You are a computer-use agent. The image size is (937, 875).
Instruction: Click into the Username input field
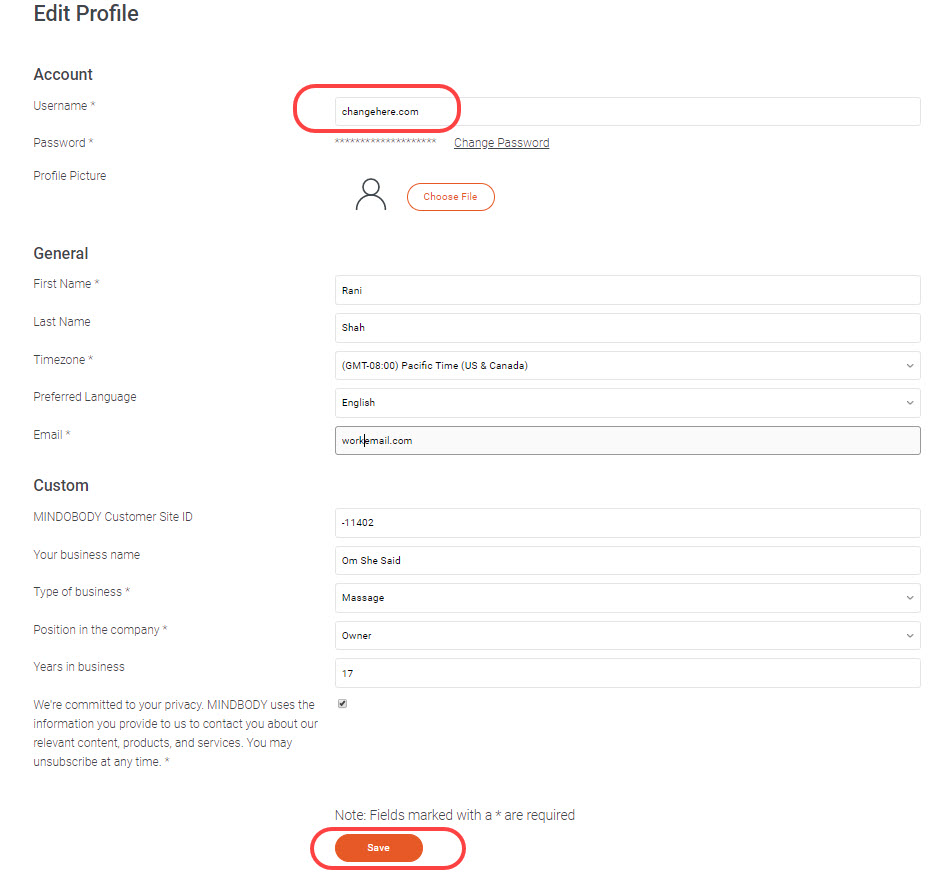(x=626, y=112)
